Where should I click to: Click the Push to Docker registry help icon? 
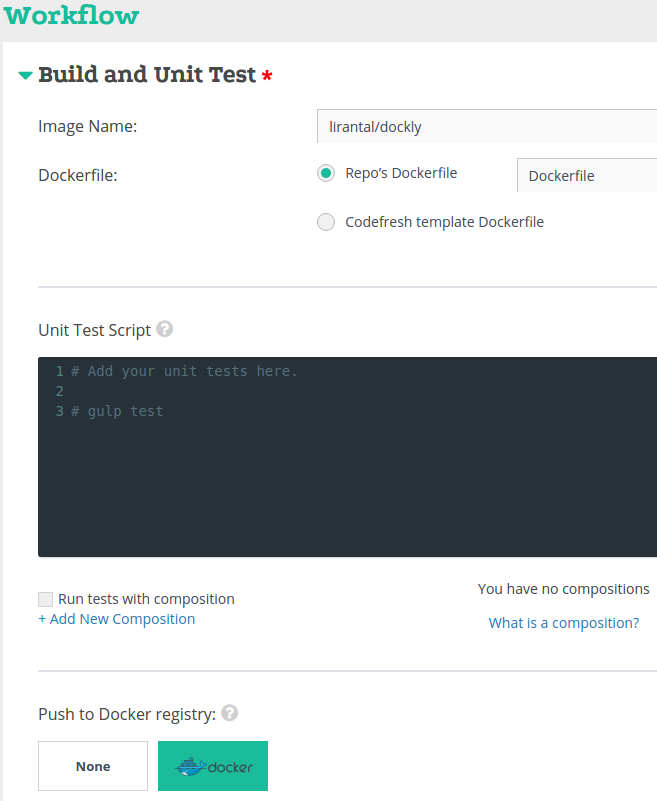click(x=230, y=713)
